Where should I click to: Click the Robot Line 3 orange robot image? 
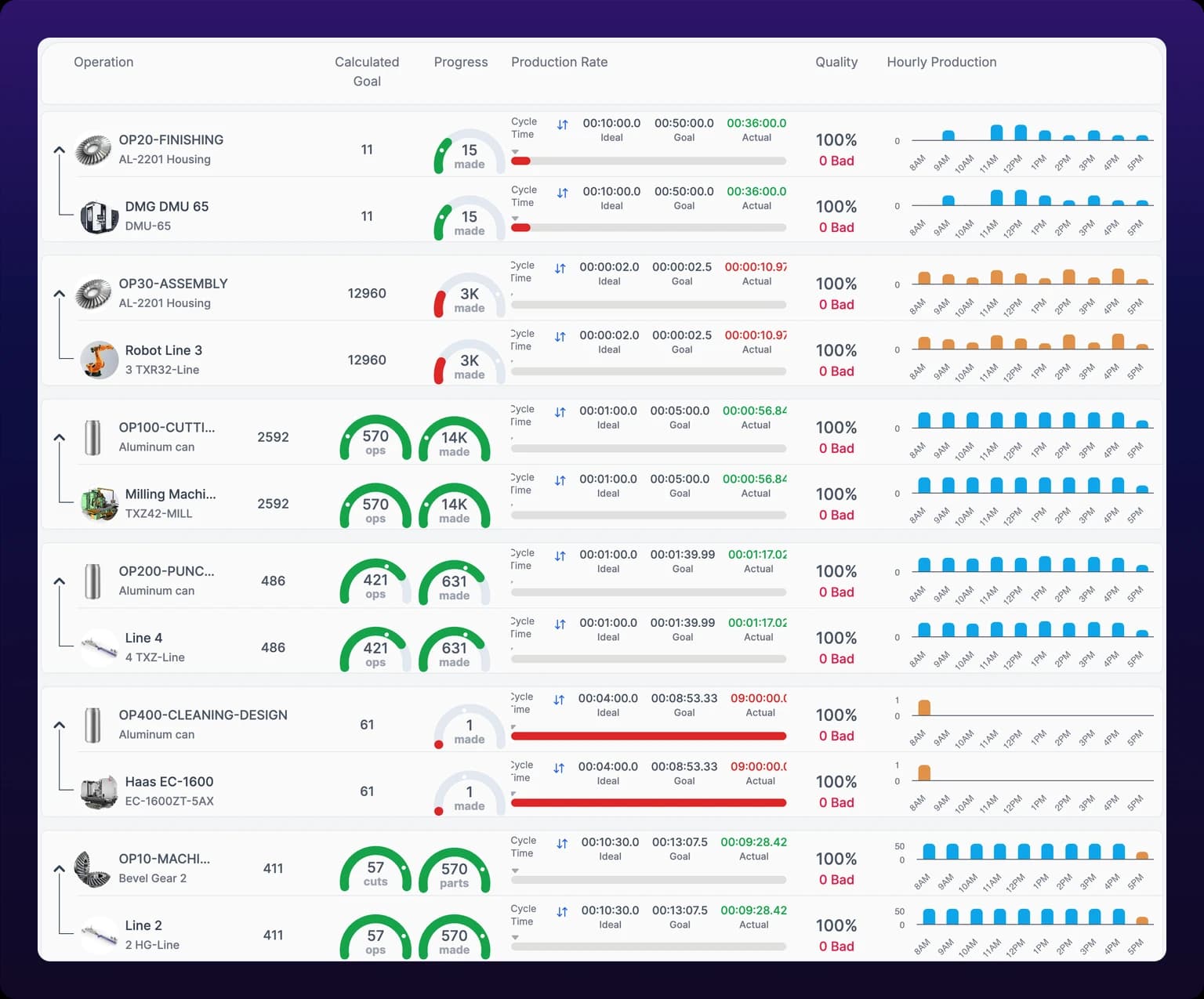pyautogui.click(x=100, y=360)
